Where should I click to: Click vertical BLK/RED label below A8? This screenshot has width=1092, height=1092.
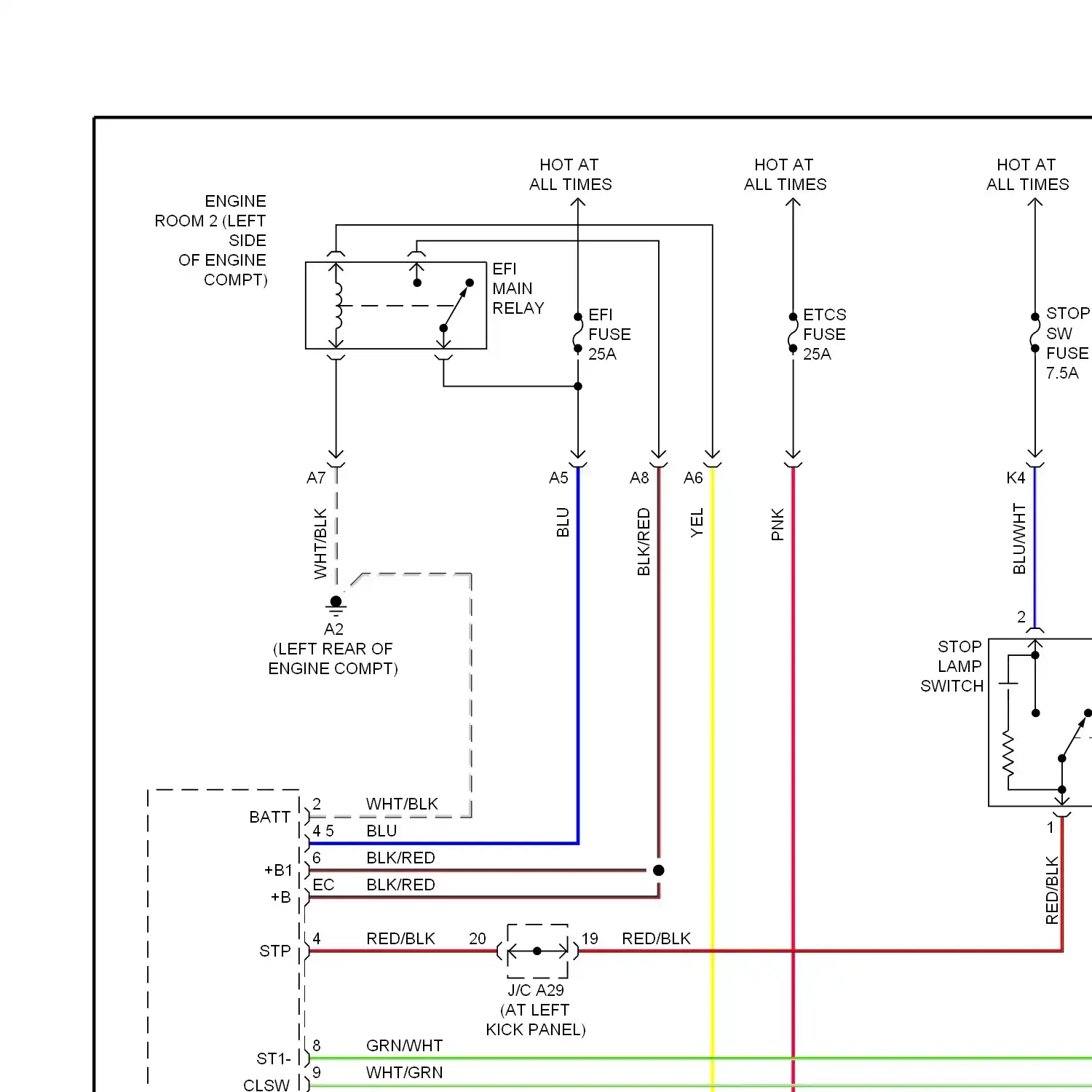point(644,542)
